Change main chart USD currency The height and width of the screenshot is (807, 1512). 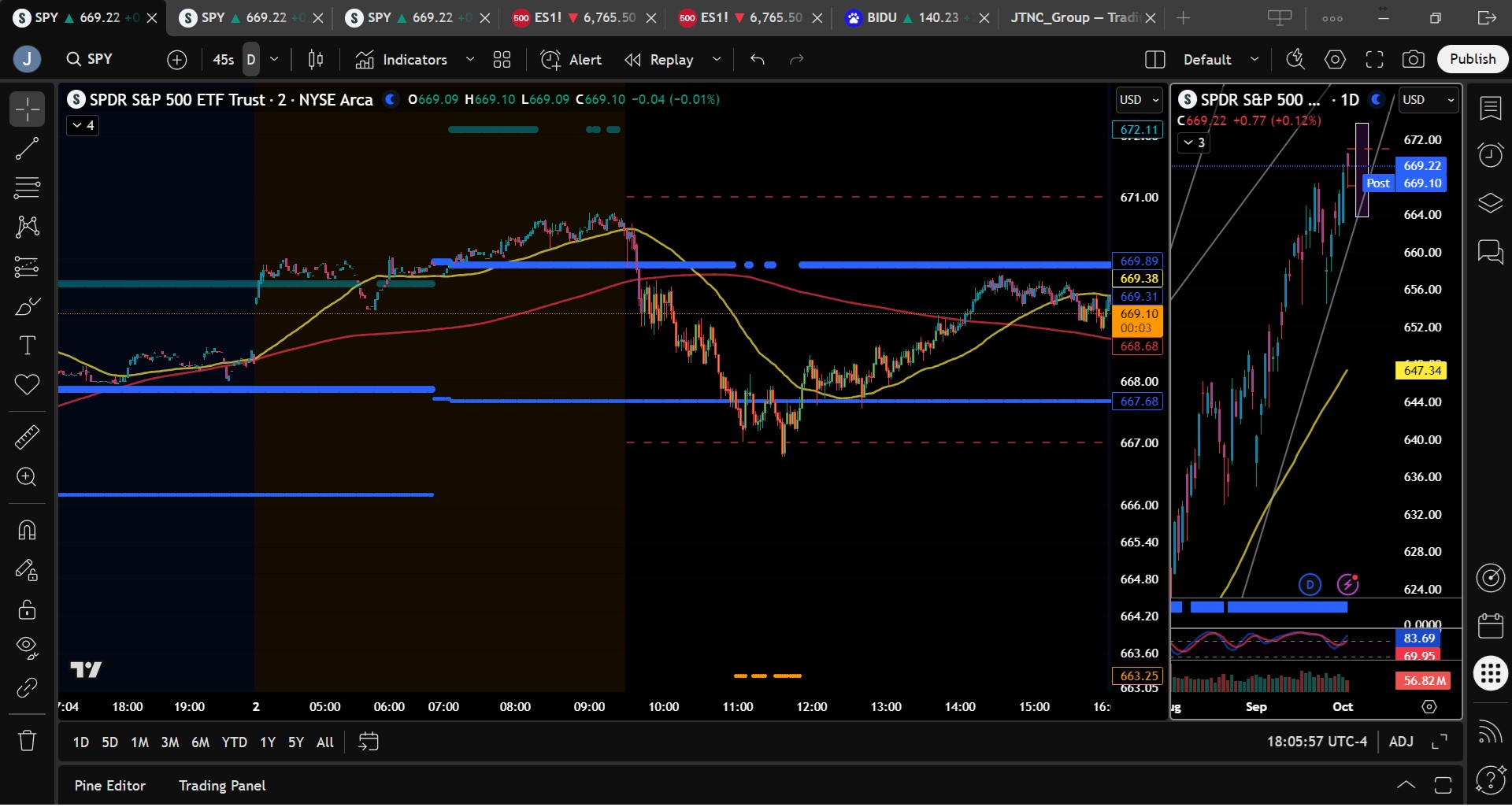(x=1140, y=100)
